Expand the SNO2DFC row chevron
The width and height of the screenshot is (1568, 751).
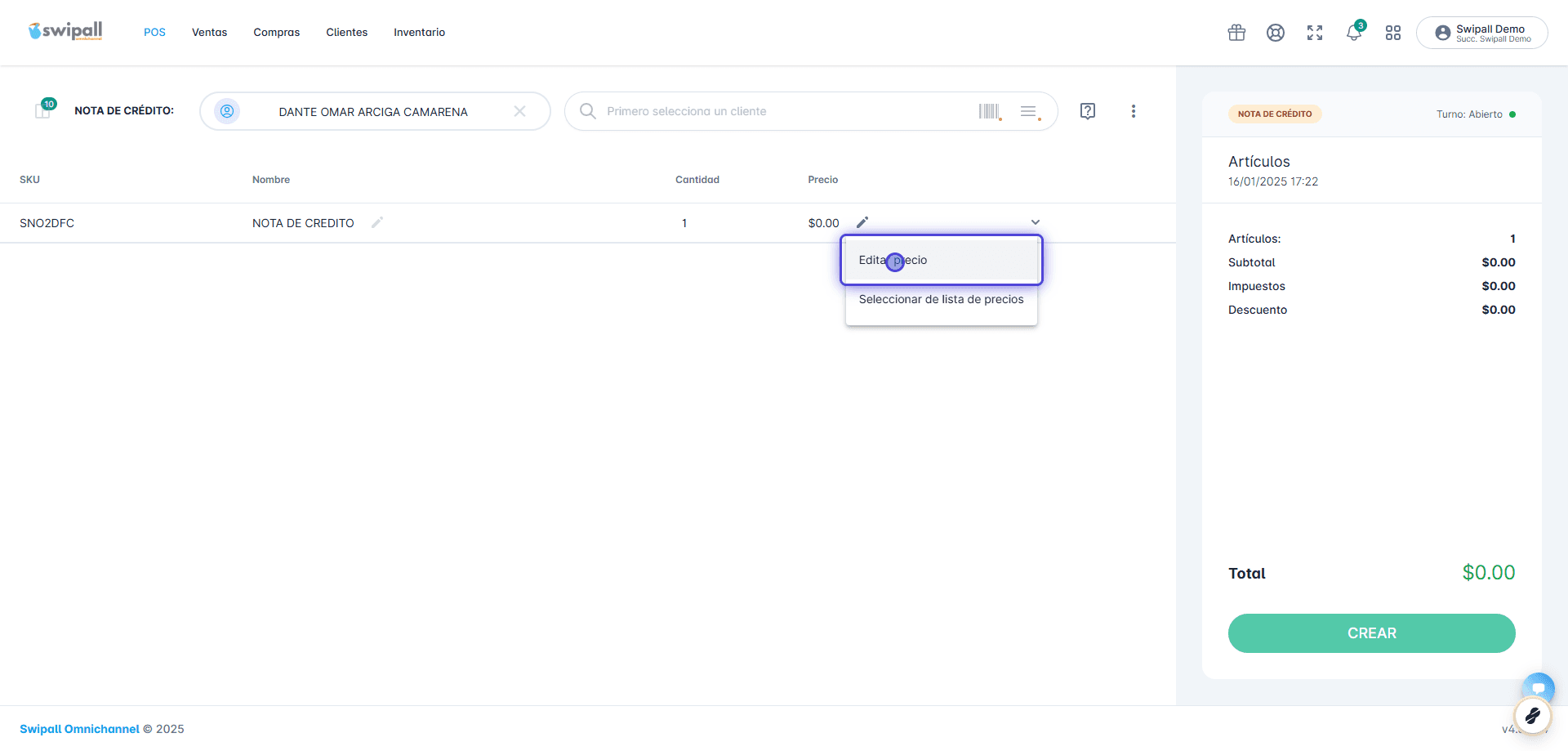(x=1036, y=222)
